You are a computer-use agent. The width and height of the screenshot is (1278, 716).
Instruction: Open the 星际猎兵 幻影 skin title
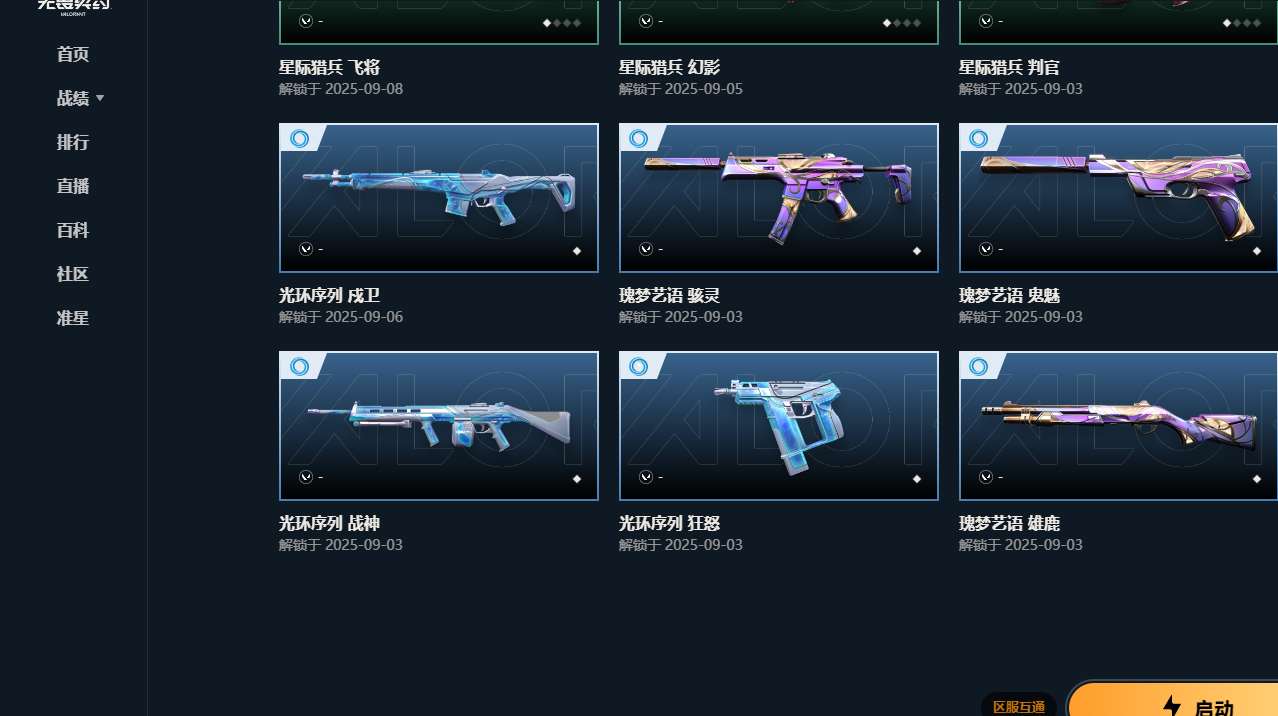(669, 67)
